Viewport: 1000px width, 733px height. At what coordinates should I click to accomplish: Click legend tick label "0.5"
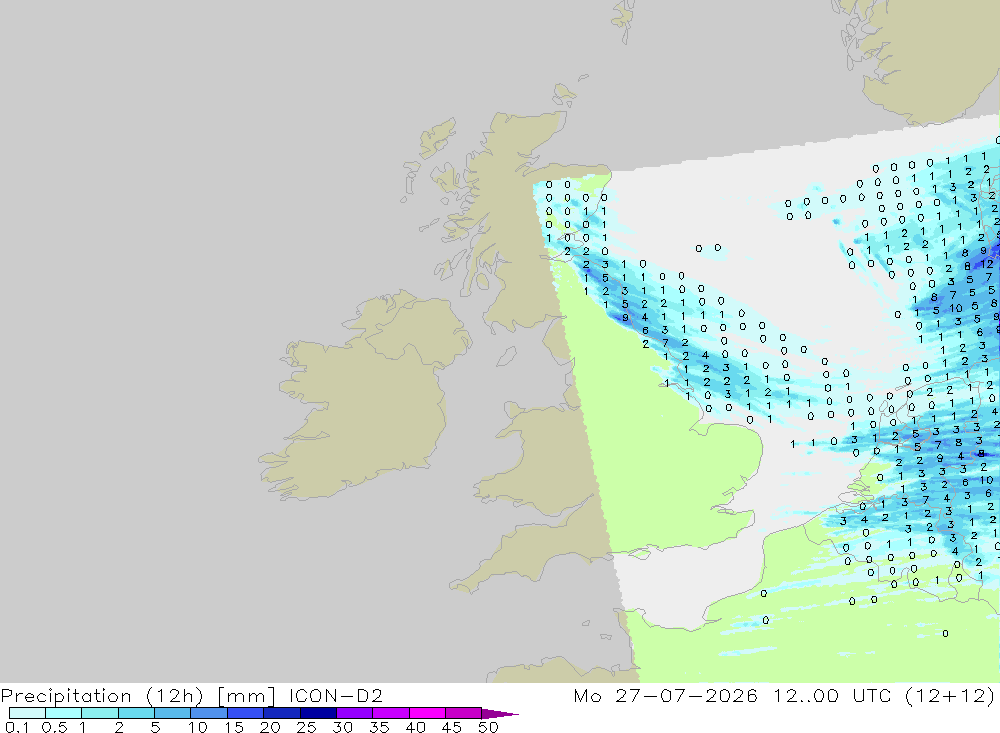coord(54,727)
